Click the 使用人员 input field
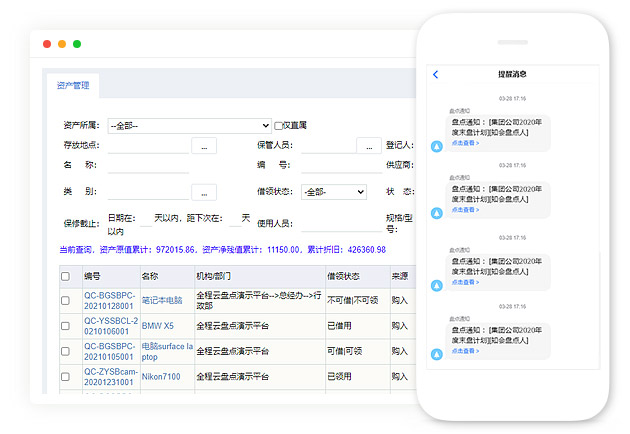Viewport: 630px width, 434px height. (x=342, y=224)
